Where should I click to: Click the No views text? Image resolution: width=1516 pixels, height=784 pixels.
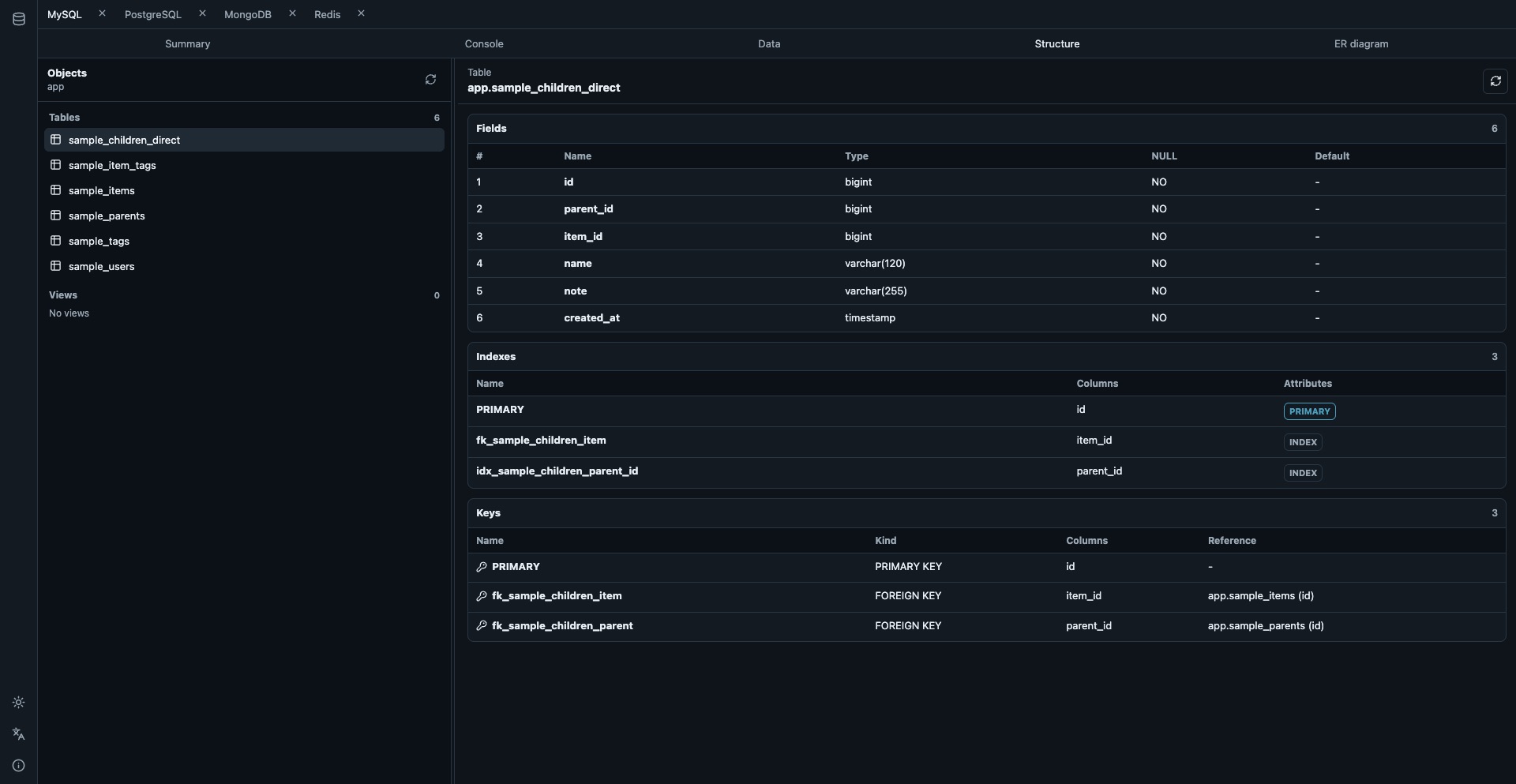pyautogui.click(x=69, y=313)
